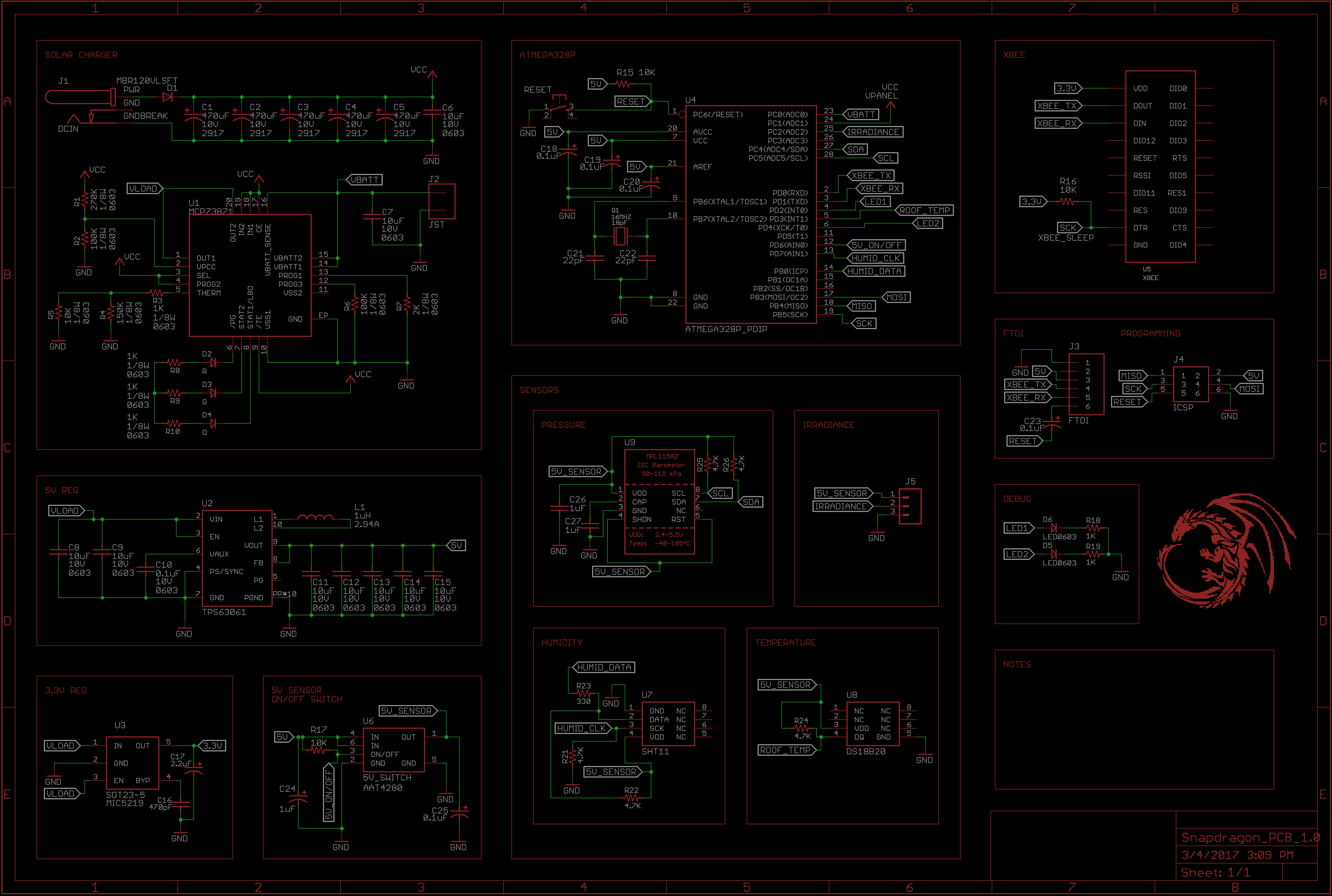The image size is (1332, 896).
Task: Select the J3 FTDI header symbol
Action: tap(1086, 384)
